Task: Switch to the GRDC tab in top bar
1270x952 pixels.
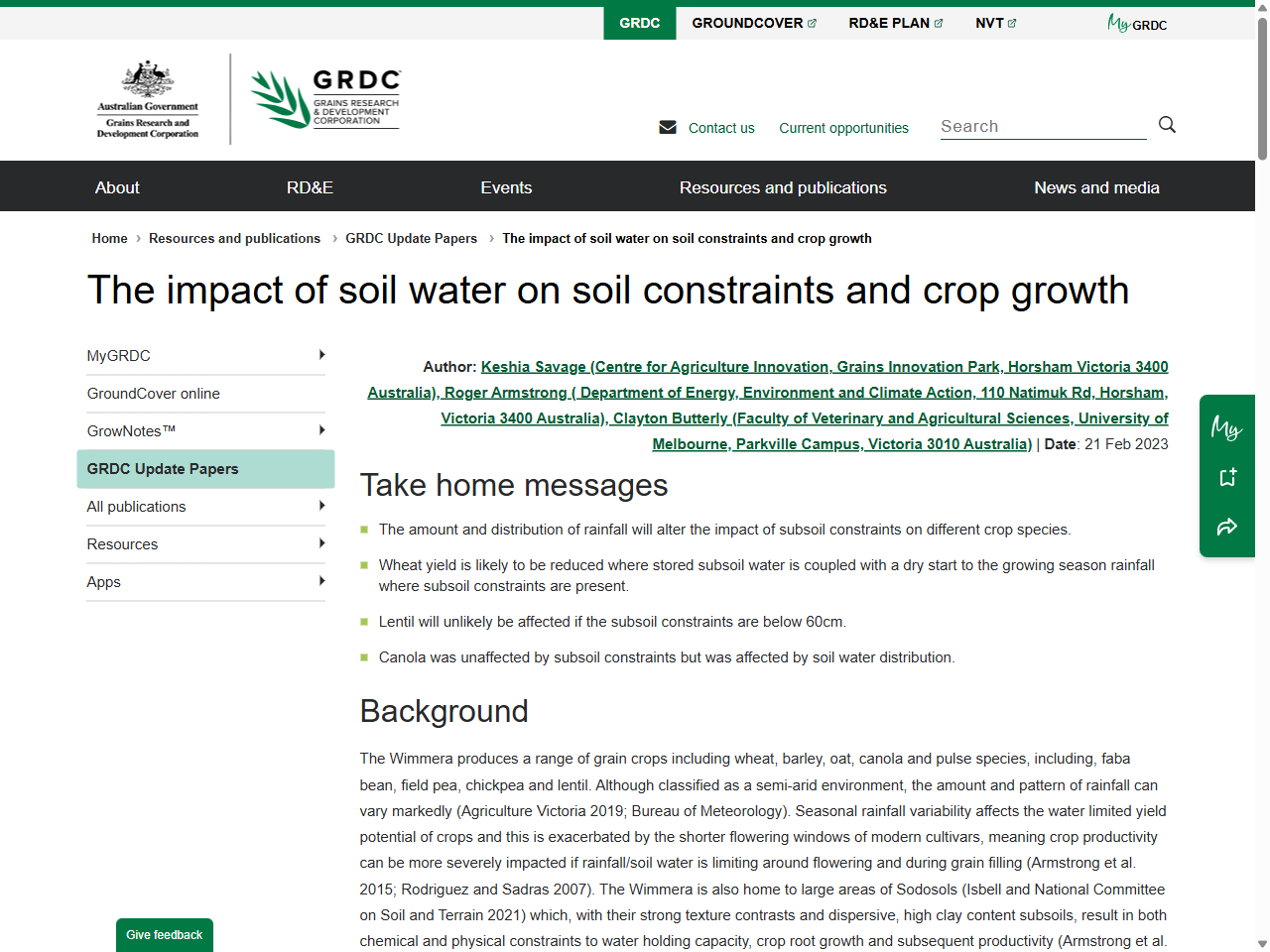Action: [640, 22]
